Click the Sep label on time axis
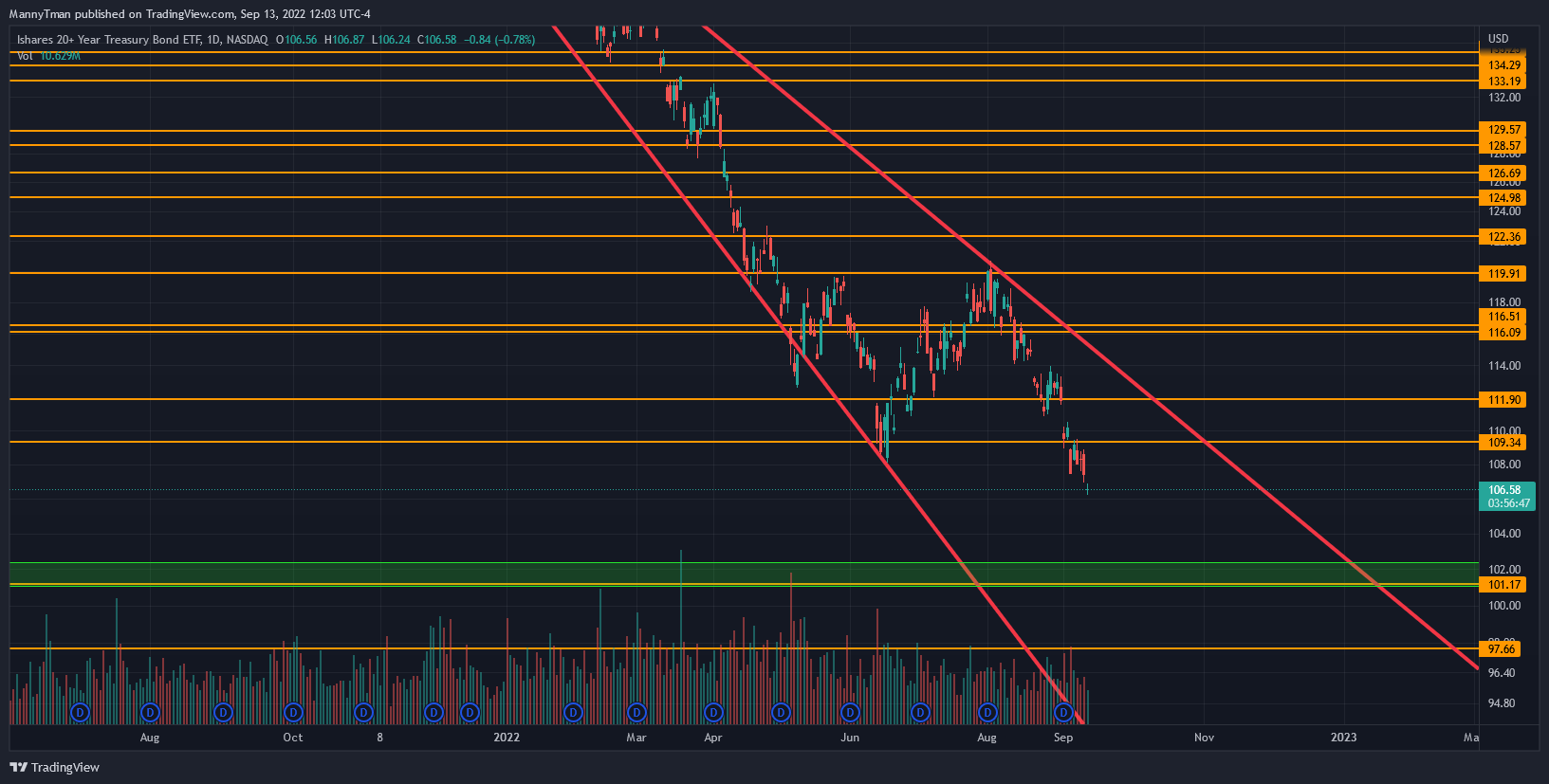 tap(1063, 738)
